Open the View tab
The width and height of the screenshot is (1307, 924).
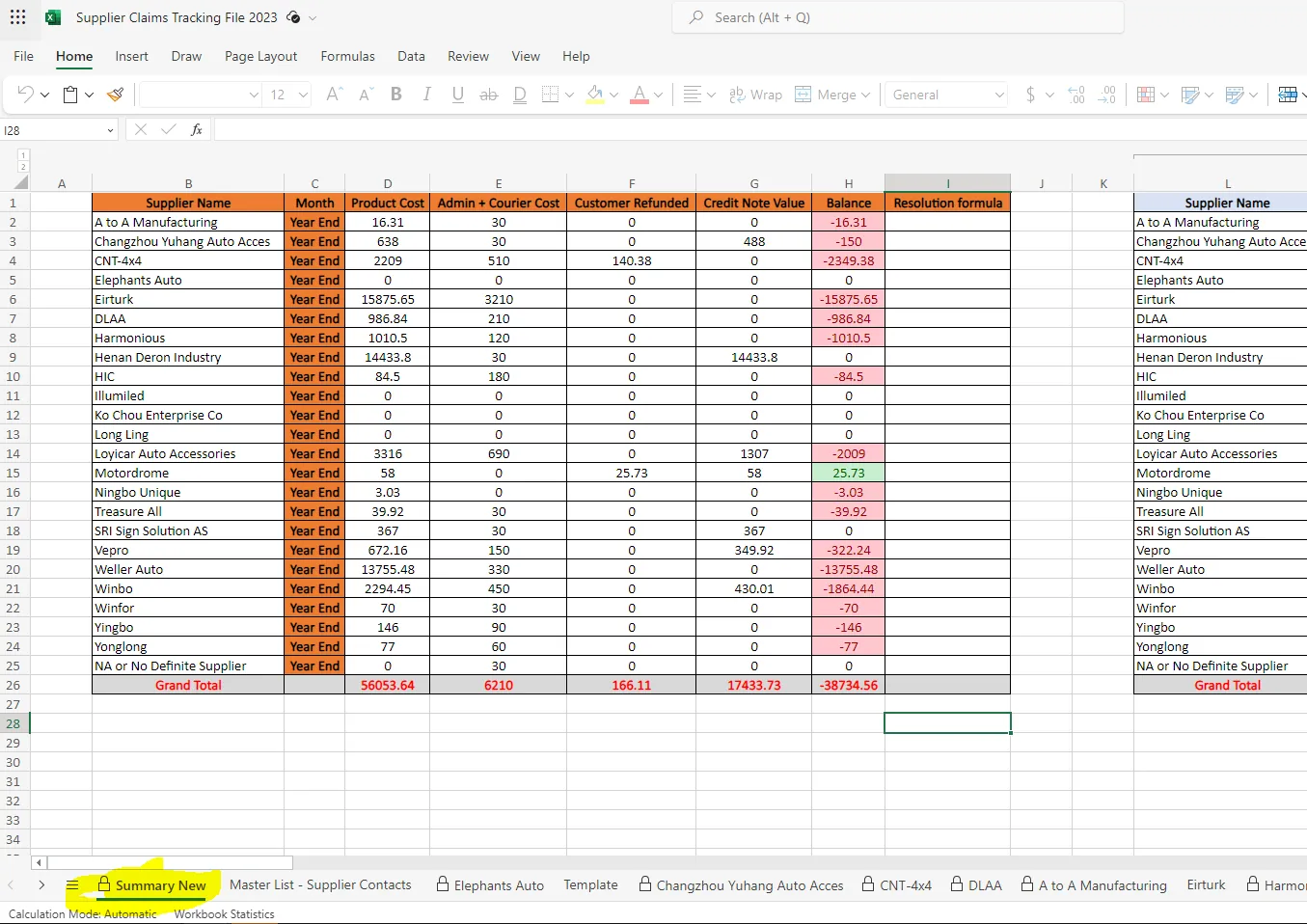526,56
